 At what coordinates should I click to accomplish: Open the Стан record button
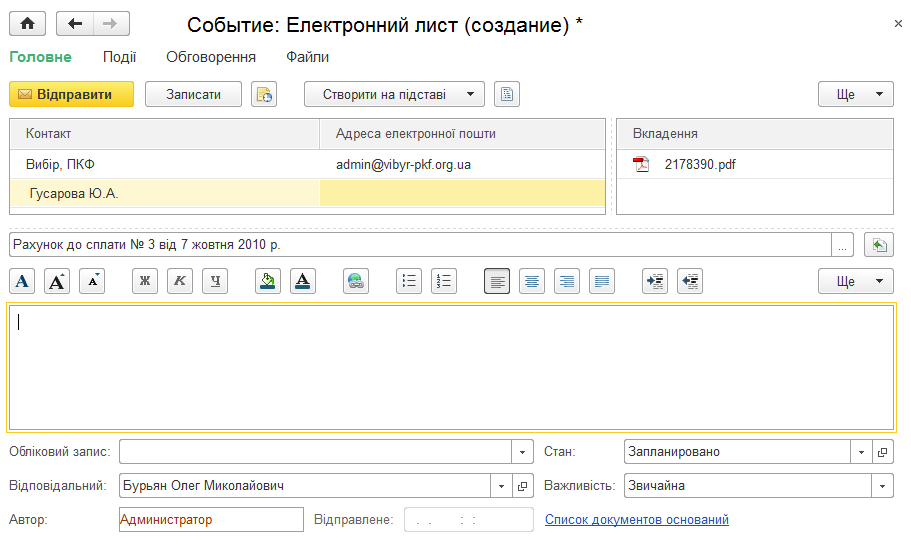tap(883, 452)
